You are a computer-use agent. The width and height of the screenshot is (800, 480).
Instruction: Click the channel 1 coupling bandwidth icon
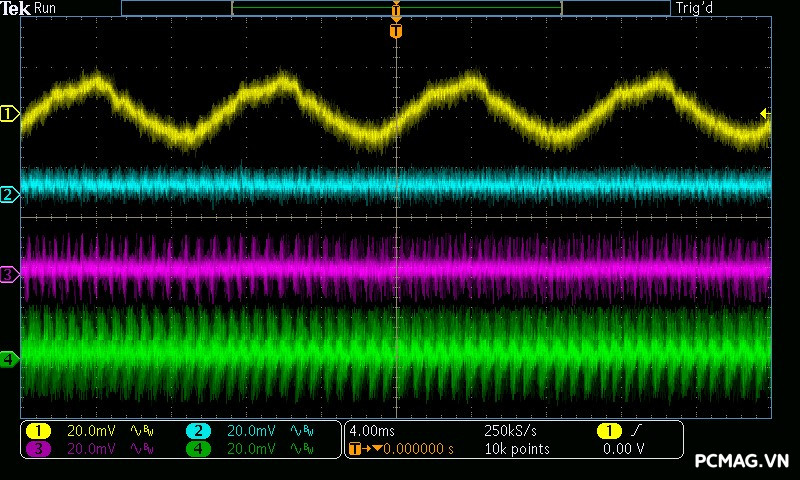139,431
